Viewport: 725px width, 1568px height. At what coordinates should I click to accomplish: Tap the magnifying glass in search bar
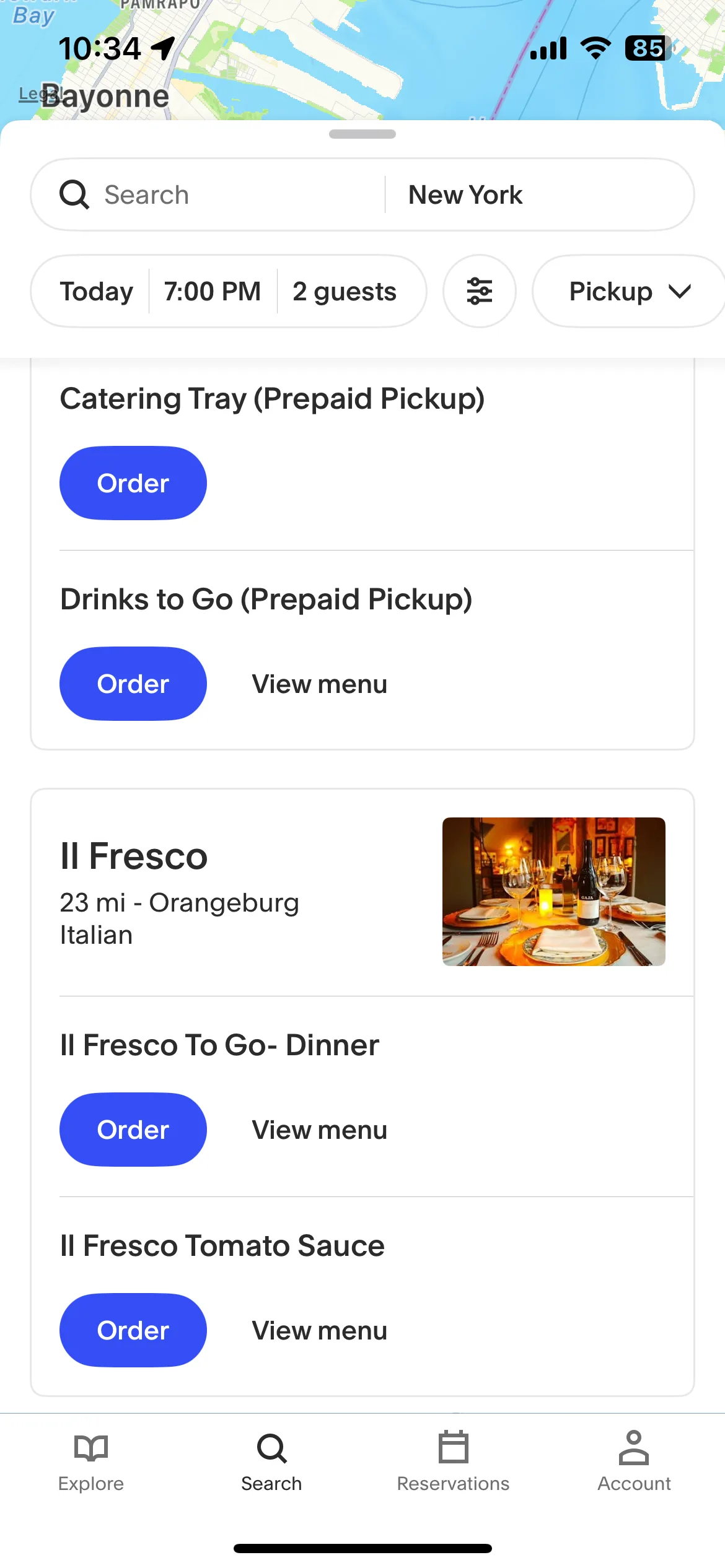[74, 194]
